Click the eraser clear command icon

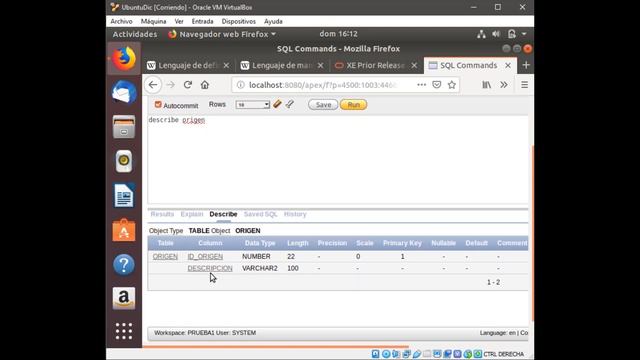tap(278, 104)
